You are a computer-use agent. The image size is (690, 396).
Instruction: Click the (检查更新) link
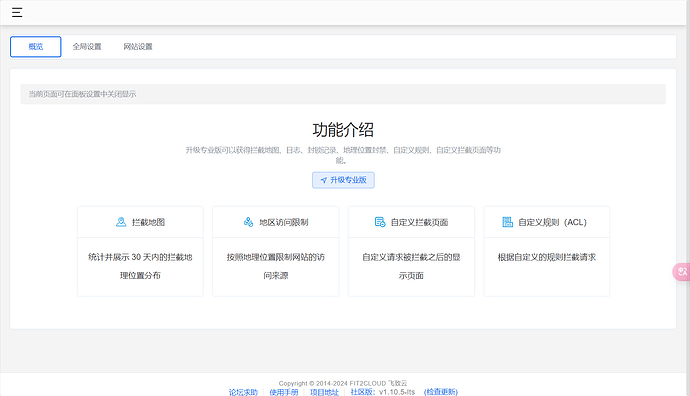pos(440,392)
